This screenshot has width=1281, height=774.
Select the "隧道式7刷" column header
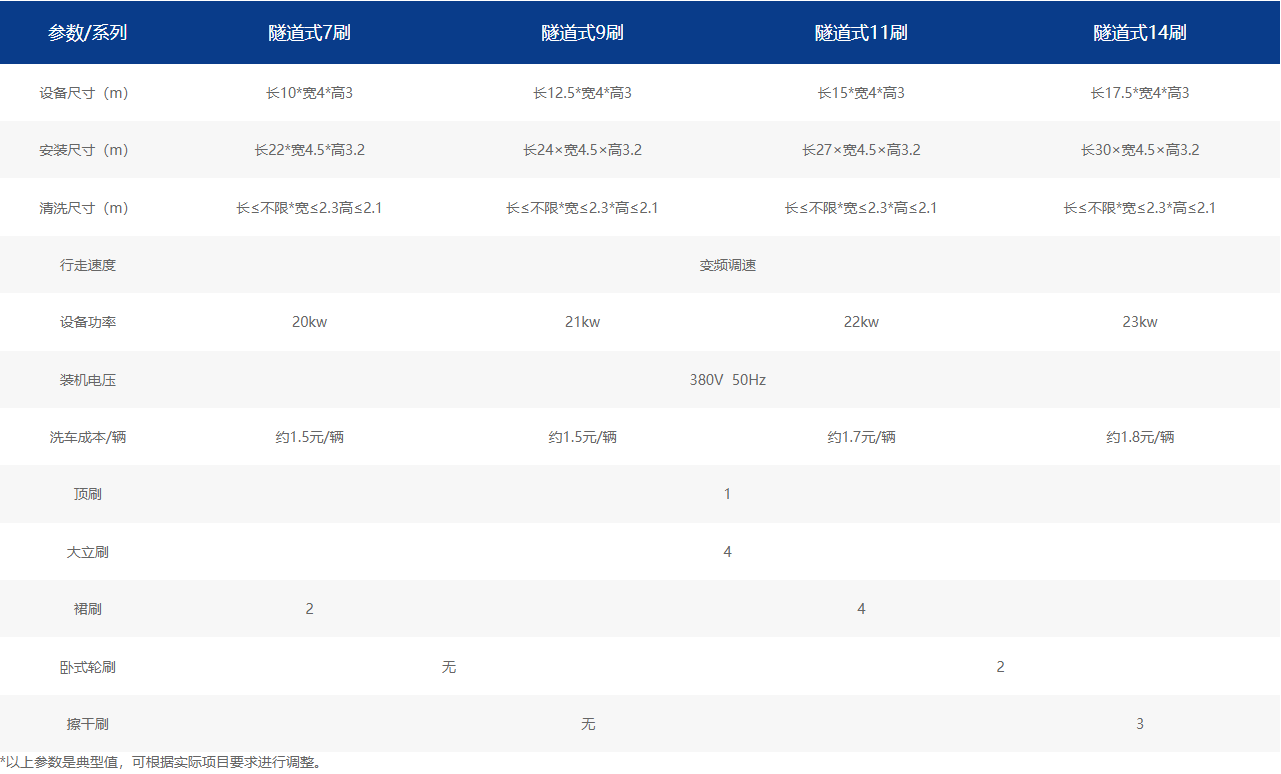(x=309, y=33)
